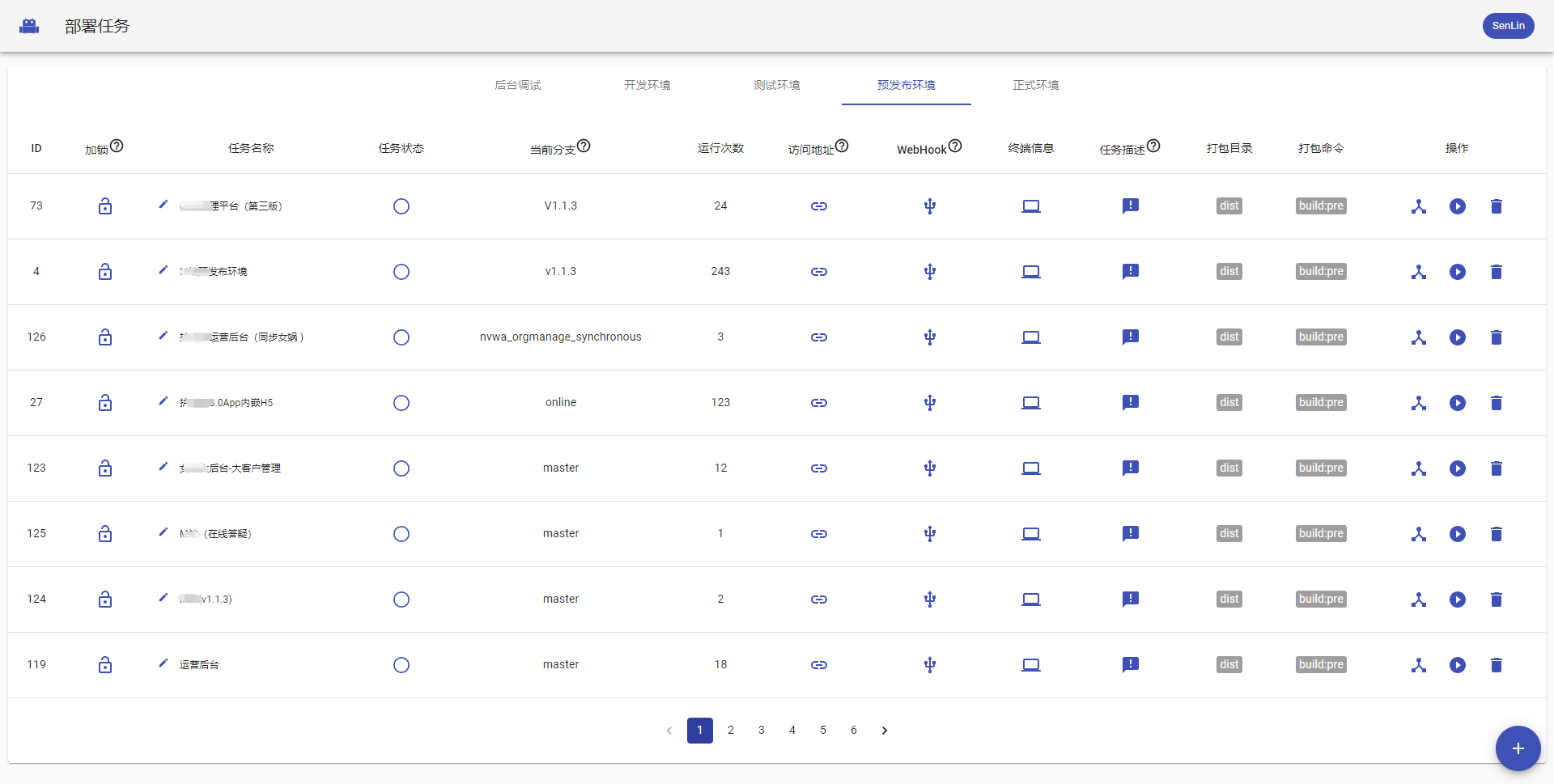The image size is (1554, 784).
Task: Open access link for task ID 125
Action: [x=819, y=534]
